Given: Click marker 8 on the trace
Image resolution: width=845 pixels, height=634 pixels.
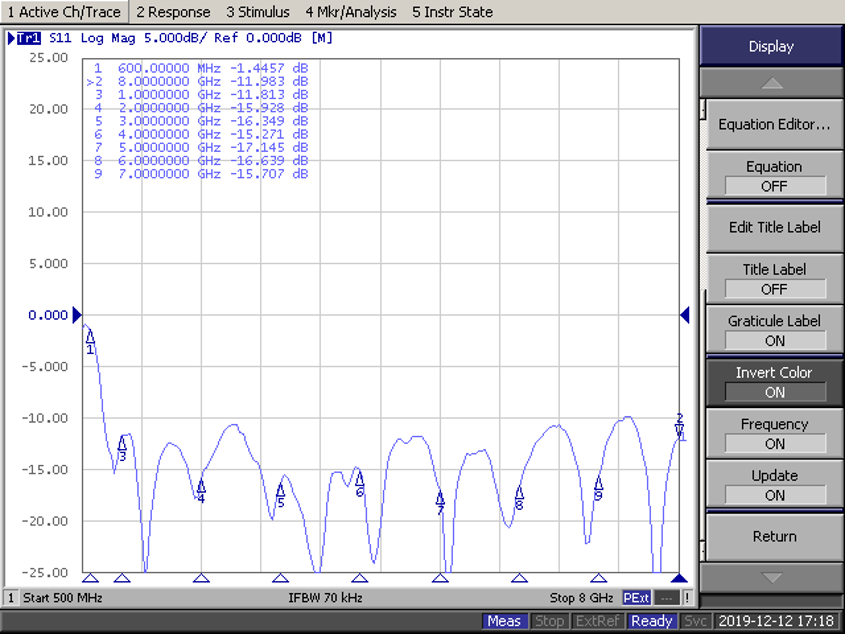Looking at the screenshot, I should click(x=519, y=497).
